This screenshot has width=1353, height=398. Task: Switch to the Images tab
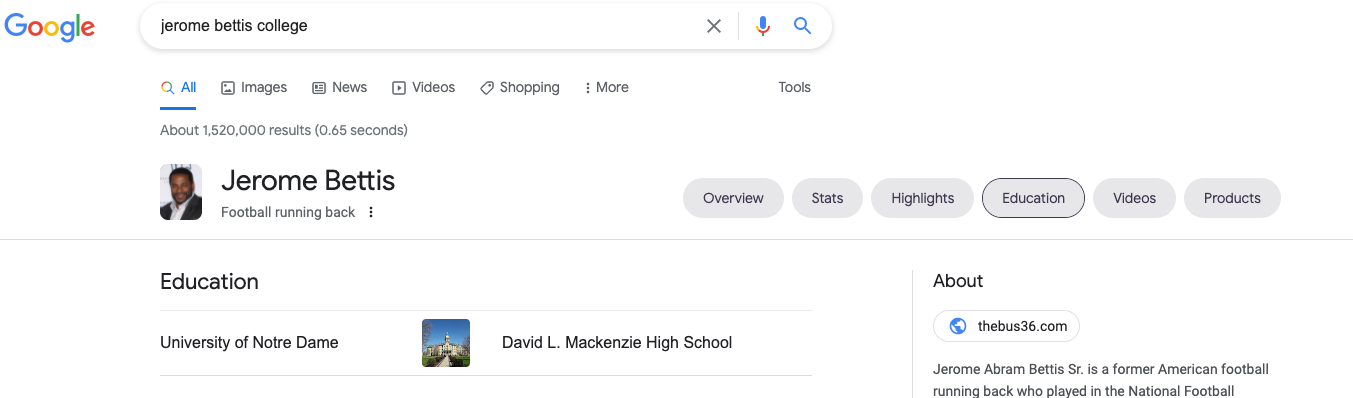click(254, 87)
